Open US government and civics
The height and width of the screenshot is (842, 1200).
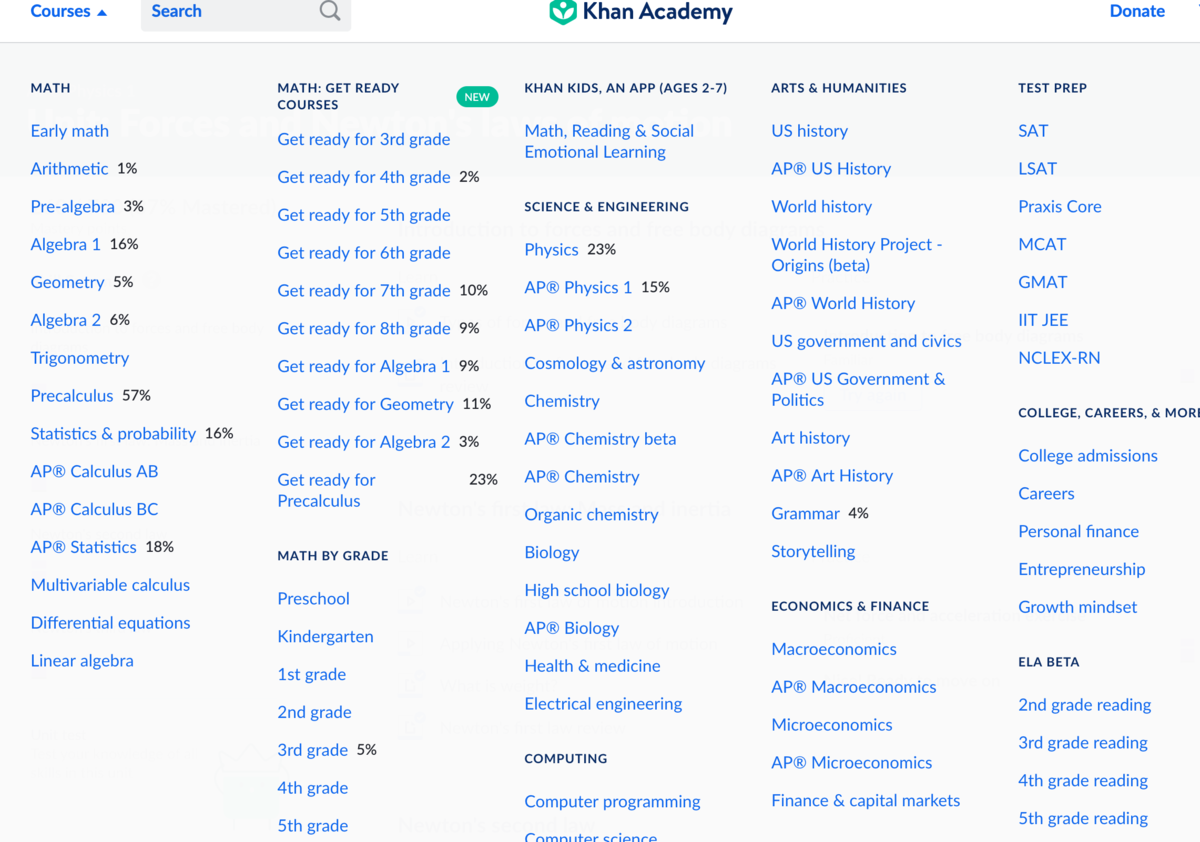[x=866, y=341]
